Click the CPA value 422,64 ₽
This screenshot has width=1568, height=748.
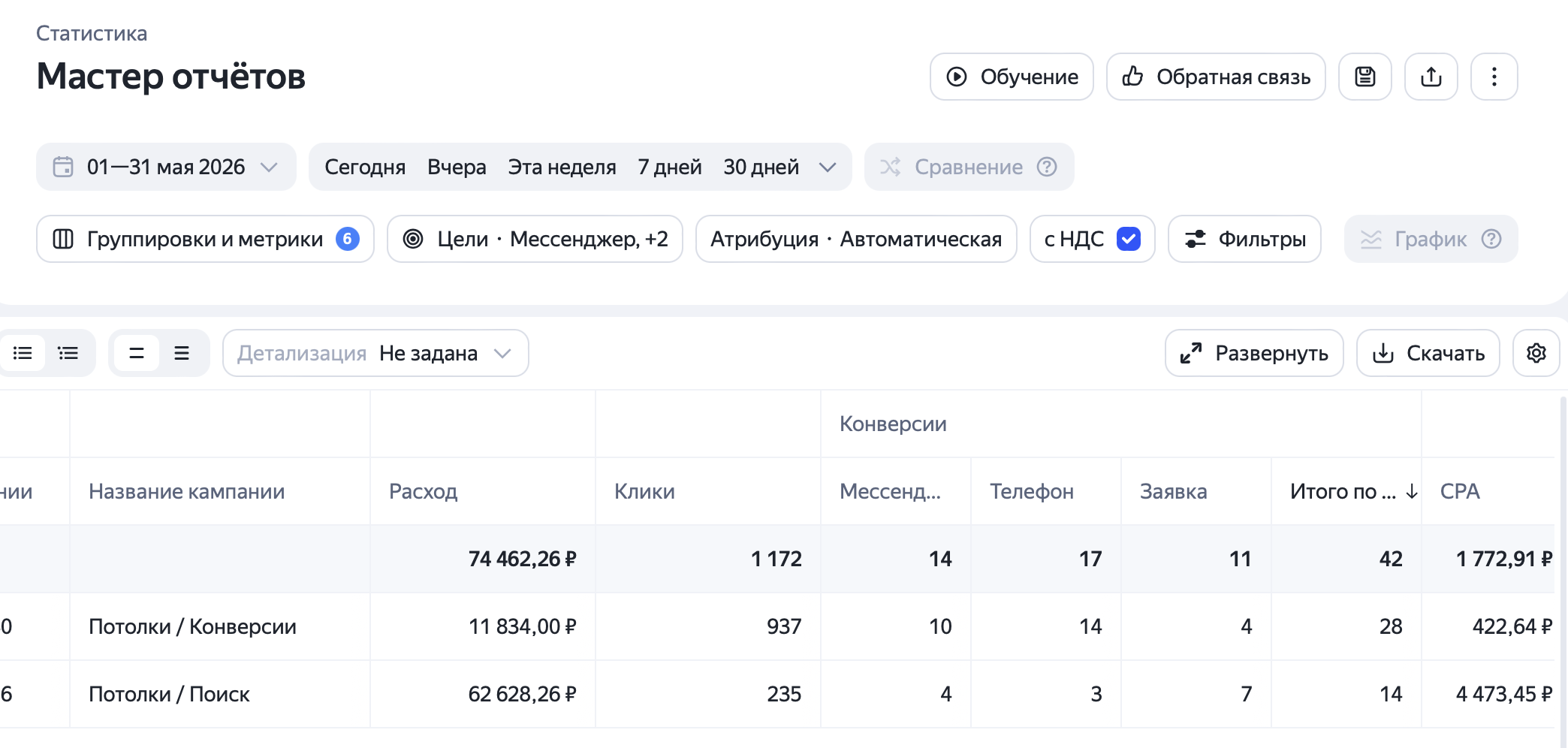click(x=1512, y=626)
